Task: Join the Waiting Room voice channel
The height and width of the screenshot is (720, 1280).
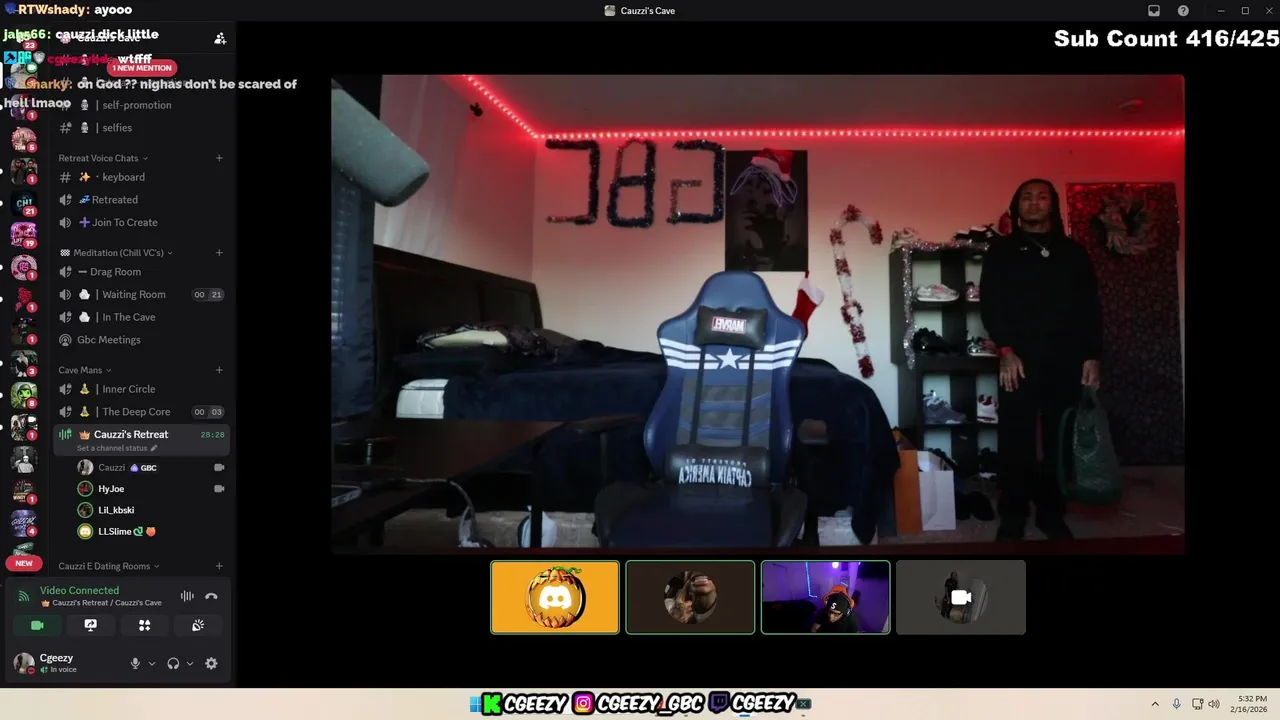Action: pos(141,294)
